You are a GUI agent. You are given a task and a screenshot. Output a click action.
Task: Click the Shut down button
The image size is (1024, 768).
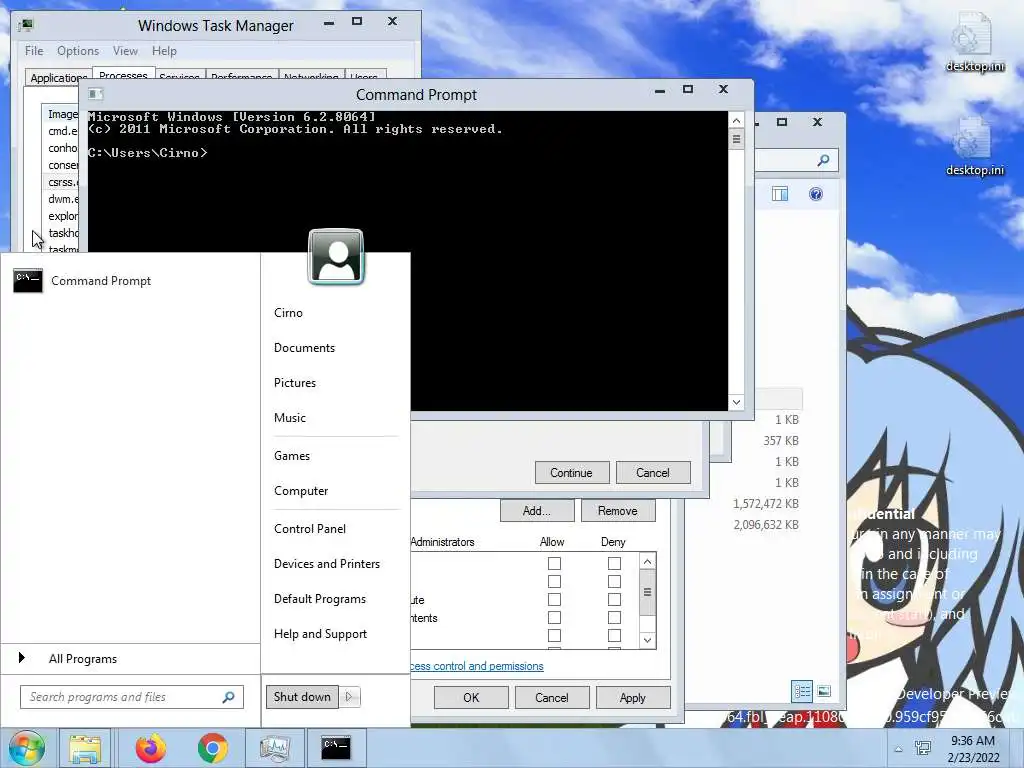tap(302, 697)
